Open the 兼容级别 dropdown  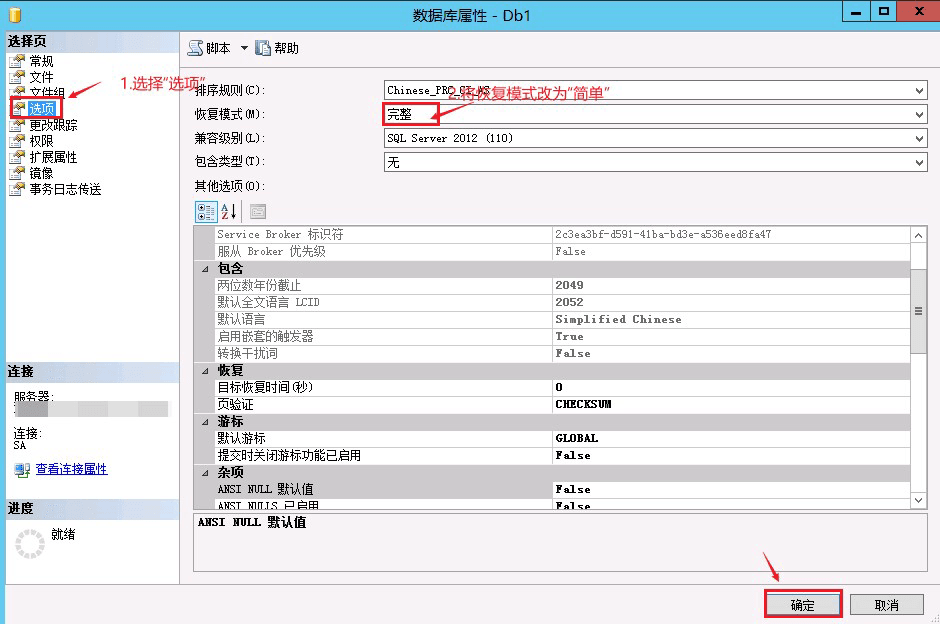919,139
